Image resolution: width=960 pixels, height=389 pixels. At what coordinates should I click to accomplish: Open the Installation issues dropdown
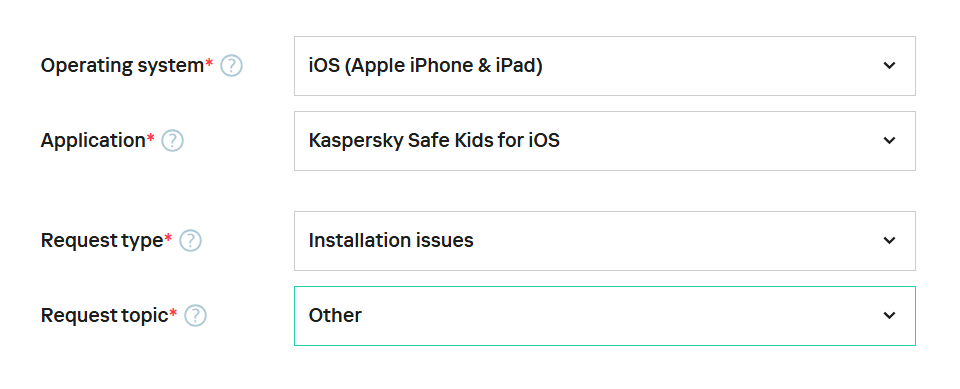[x=605, y=241]
